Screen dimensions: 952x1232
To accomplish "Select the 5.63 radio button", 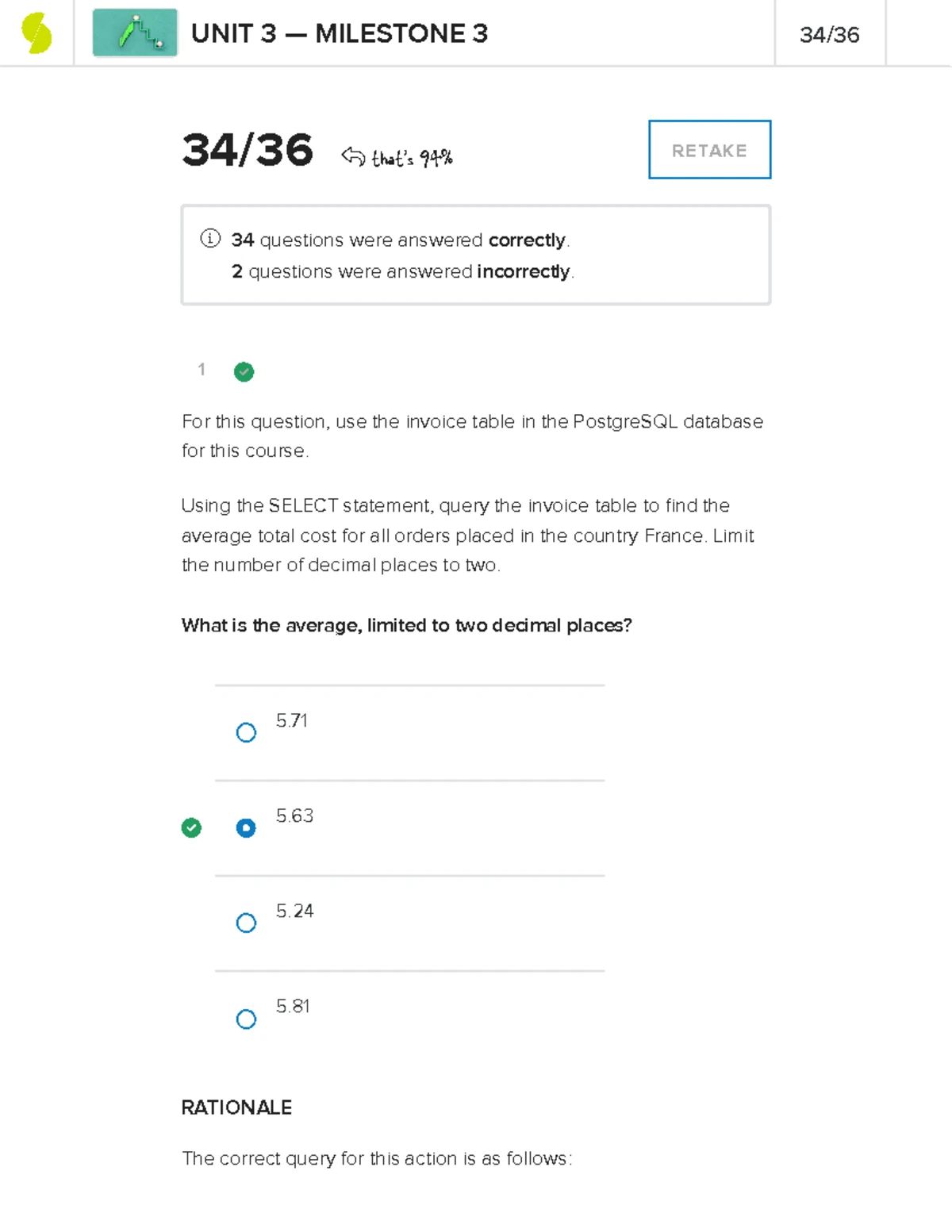I will [x=246, y=827].
